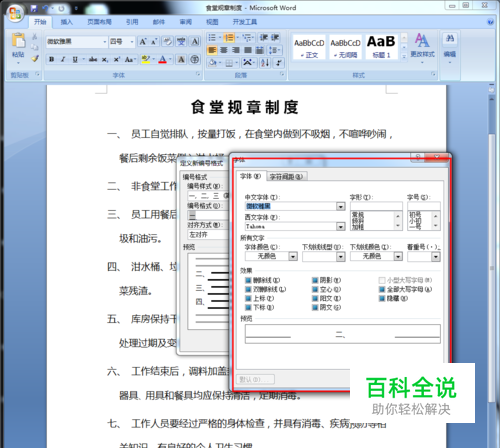Save document via quick access toolbar
The height and width of the screenshot is (448, 500).
tap(34, 8)
